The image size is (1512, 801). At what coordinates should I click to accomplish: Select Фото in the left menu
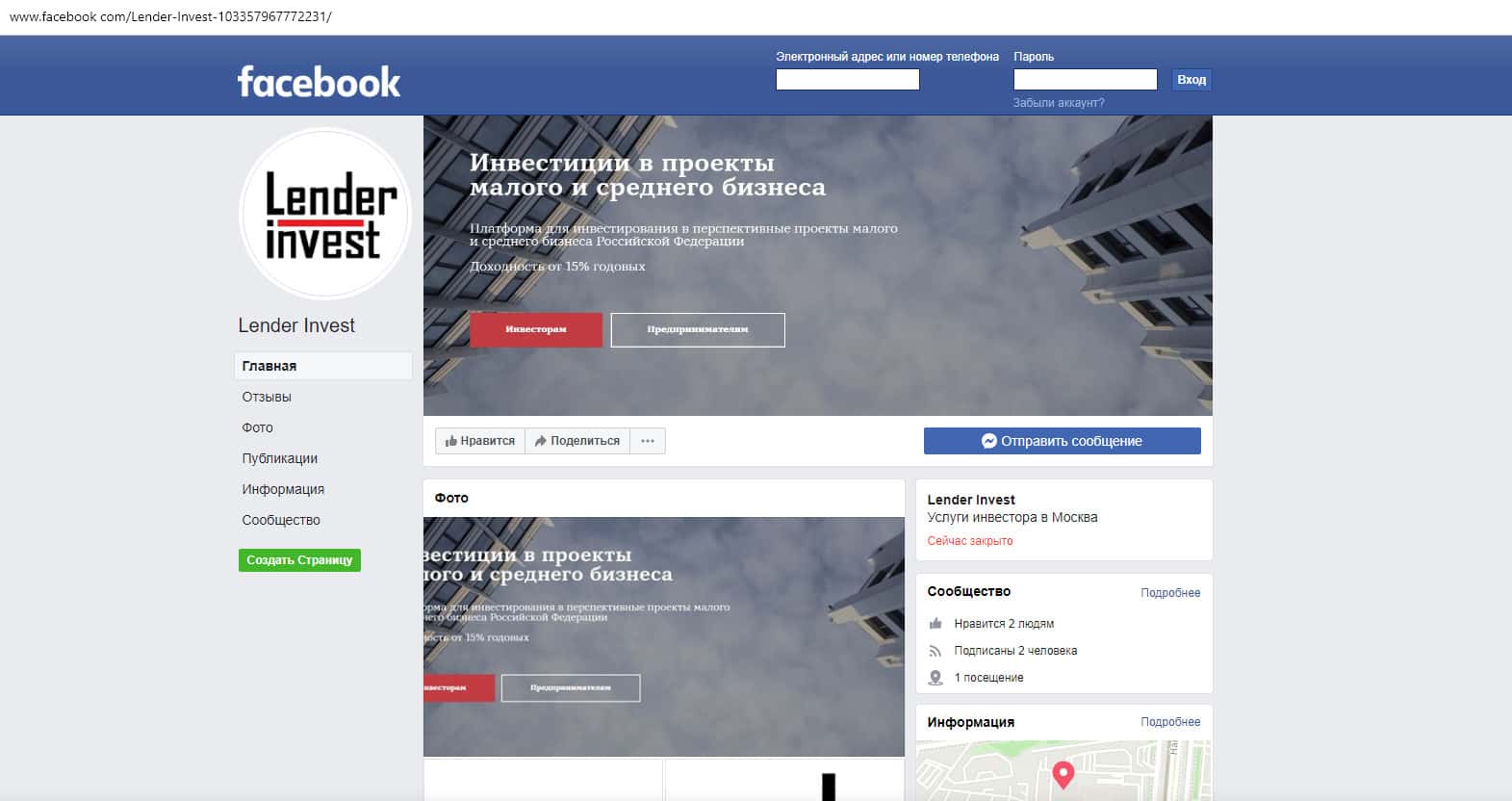[x=258, y=427]
